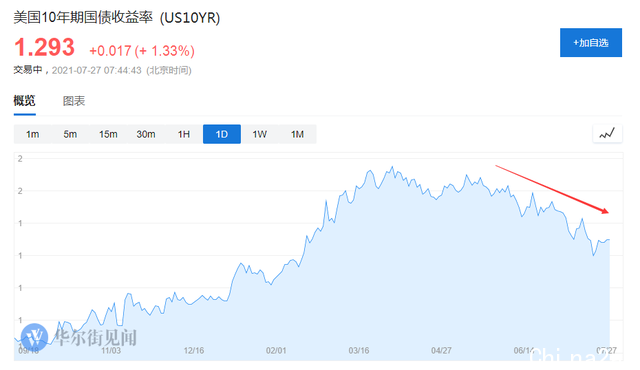Click the 2021-07-27 07:44:43 timestamp
This screenshot has height=370, width=640.
click(97, 71)
